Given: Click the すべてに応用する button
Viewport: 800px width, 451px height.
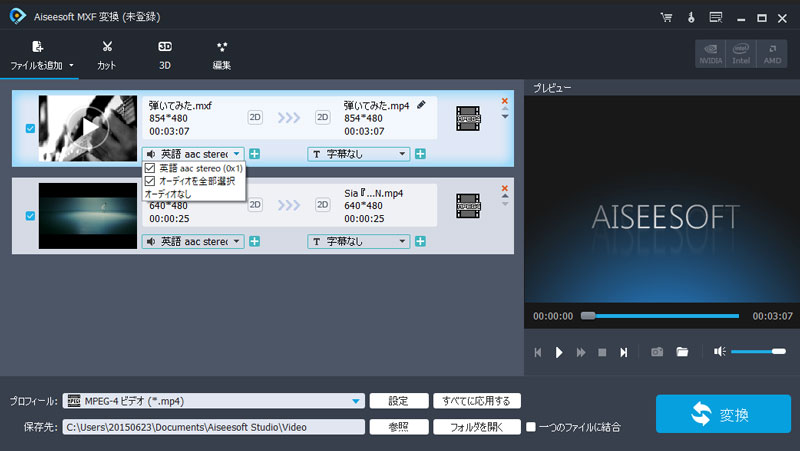Looking at the screenshot, I should tap(477, 401).
